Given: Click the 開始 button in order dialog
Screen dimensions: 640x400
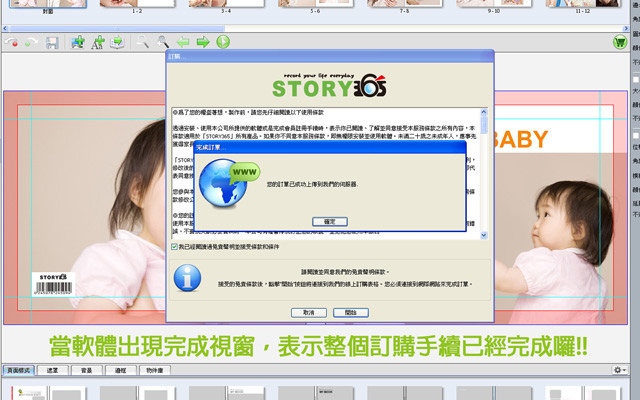Looking at the screenshot, I should click(x=349, y=312).
